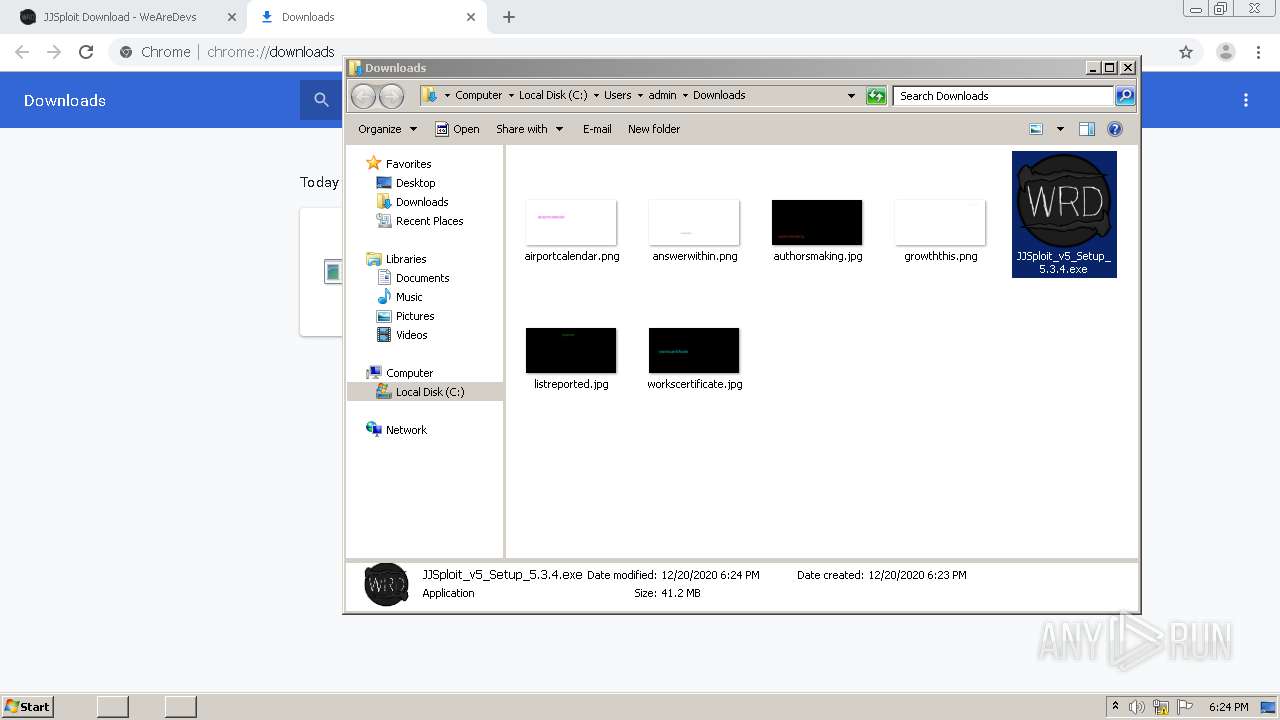Close the JJSploit Download tab
This screenshot has width=1280, height=720.
pos(232,17)
